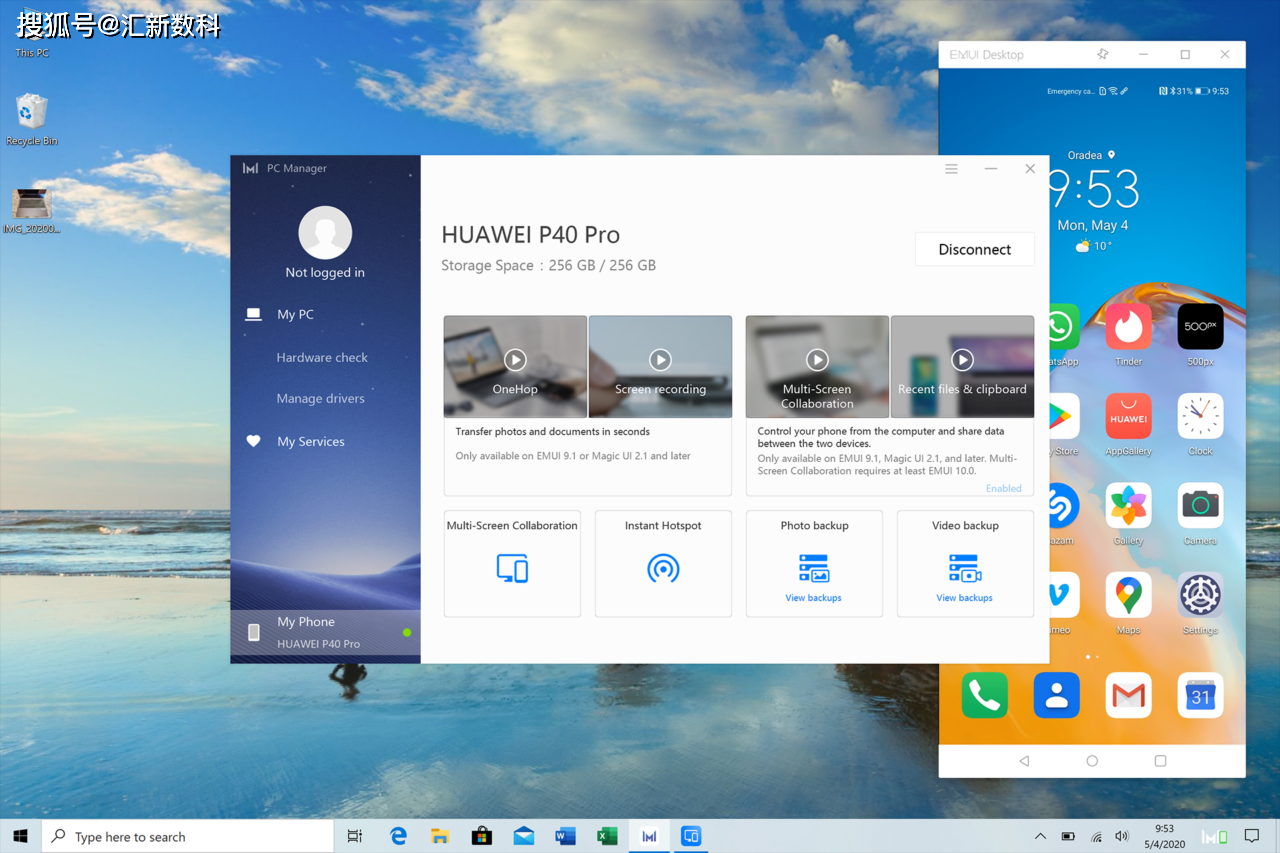1280x853 pixels.
Task: Tap the phone Recents navigation button
Action: [1160, 761]
